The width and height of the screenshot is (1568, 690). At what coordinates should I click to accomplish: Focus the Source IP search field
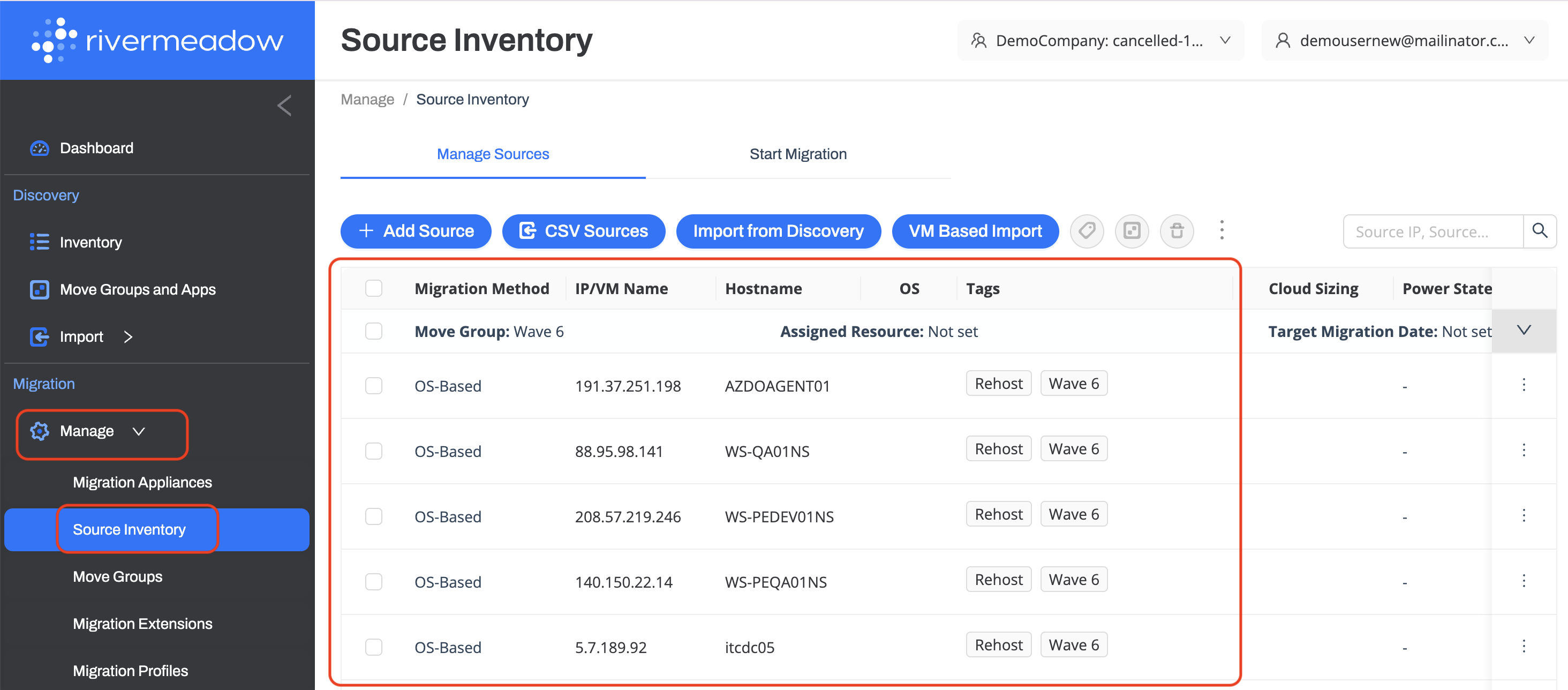pos(1433,231)
